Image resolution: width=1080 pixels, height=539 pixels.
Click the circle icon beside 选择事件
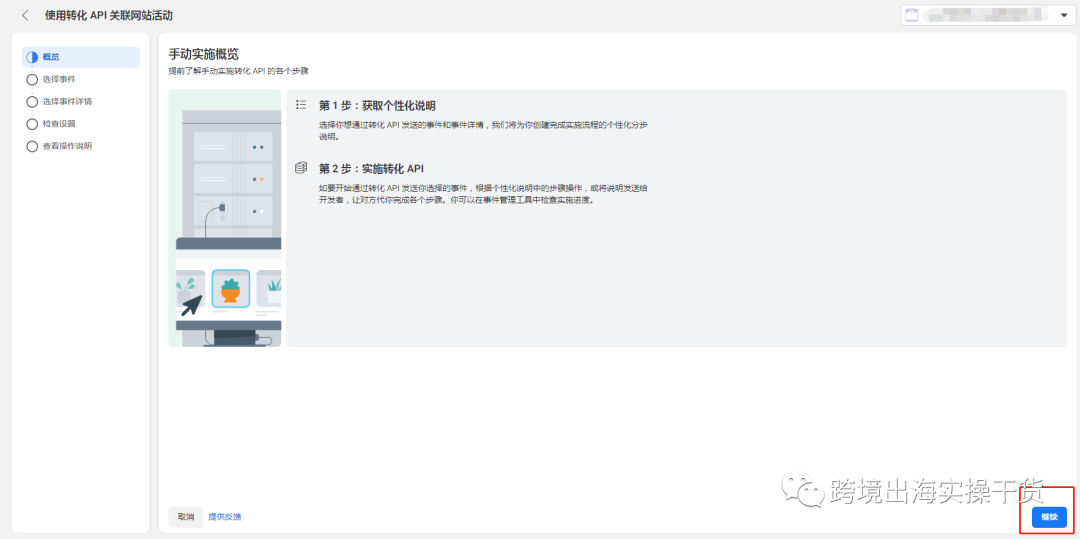tap(32, 79)
